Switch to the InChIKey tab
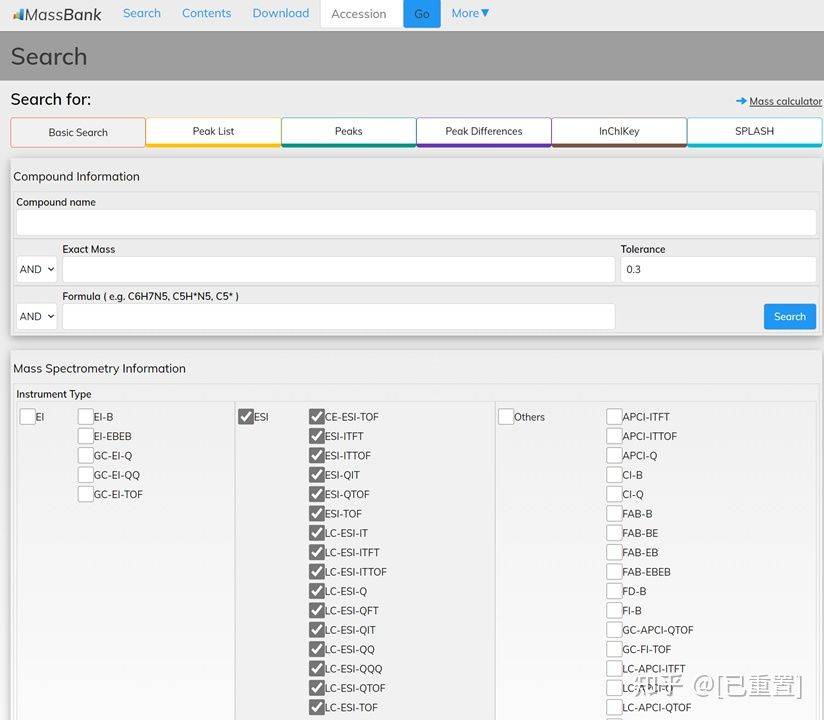The image size is (824, 720). click(619, 131)
